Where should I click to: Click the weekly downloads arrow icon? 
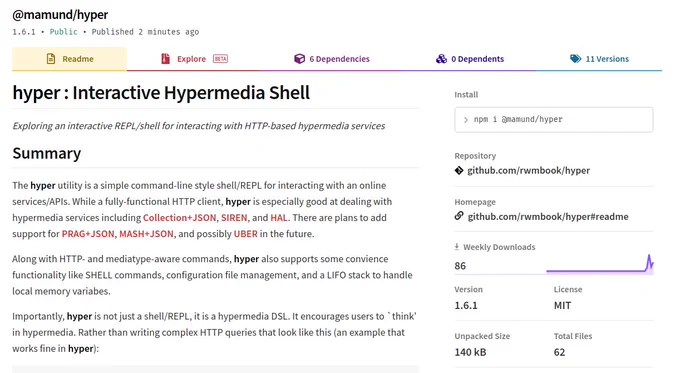coord(457,247)
